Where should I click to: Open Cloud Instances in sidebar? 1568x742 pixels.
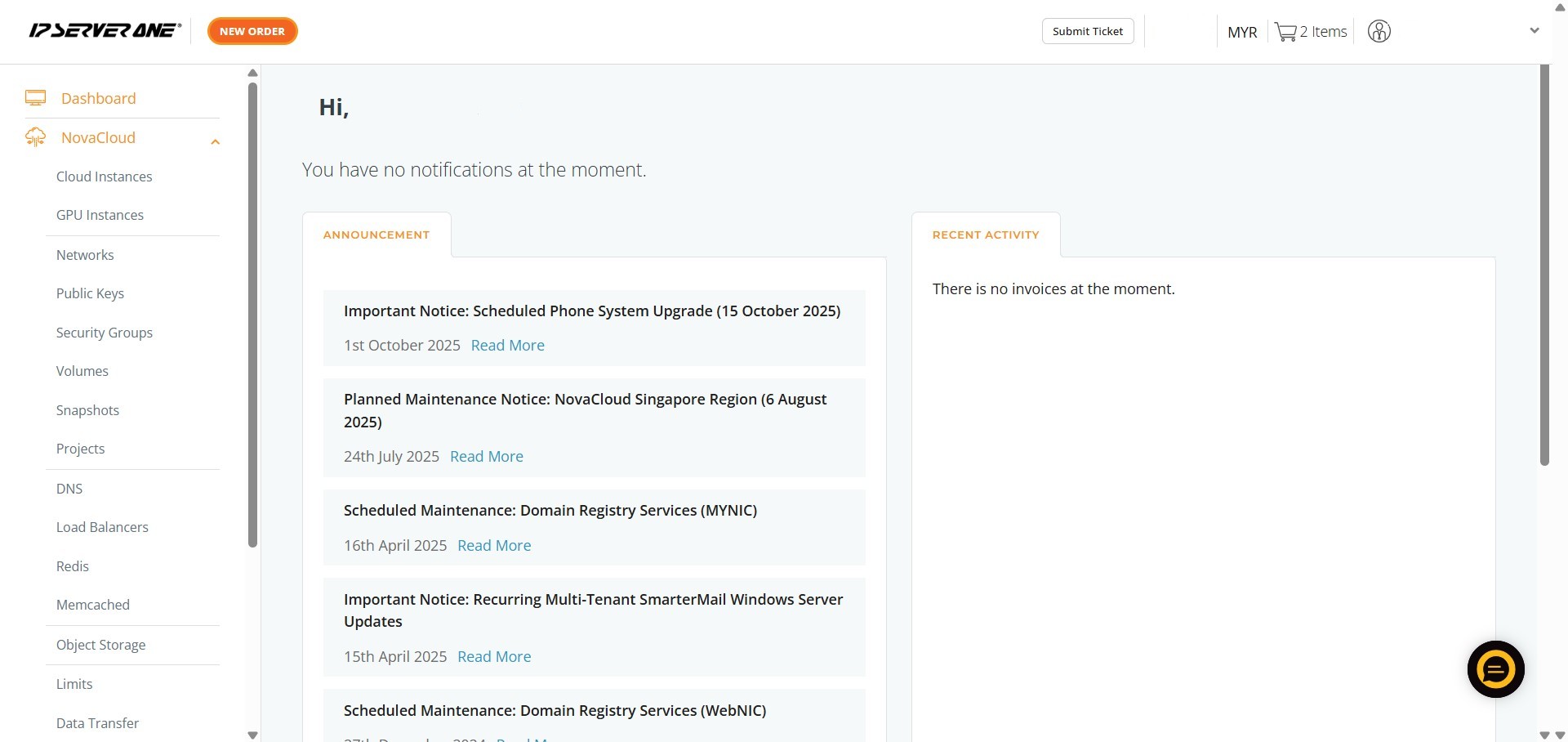point(104,177)
